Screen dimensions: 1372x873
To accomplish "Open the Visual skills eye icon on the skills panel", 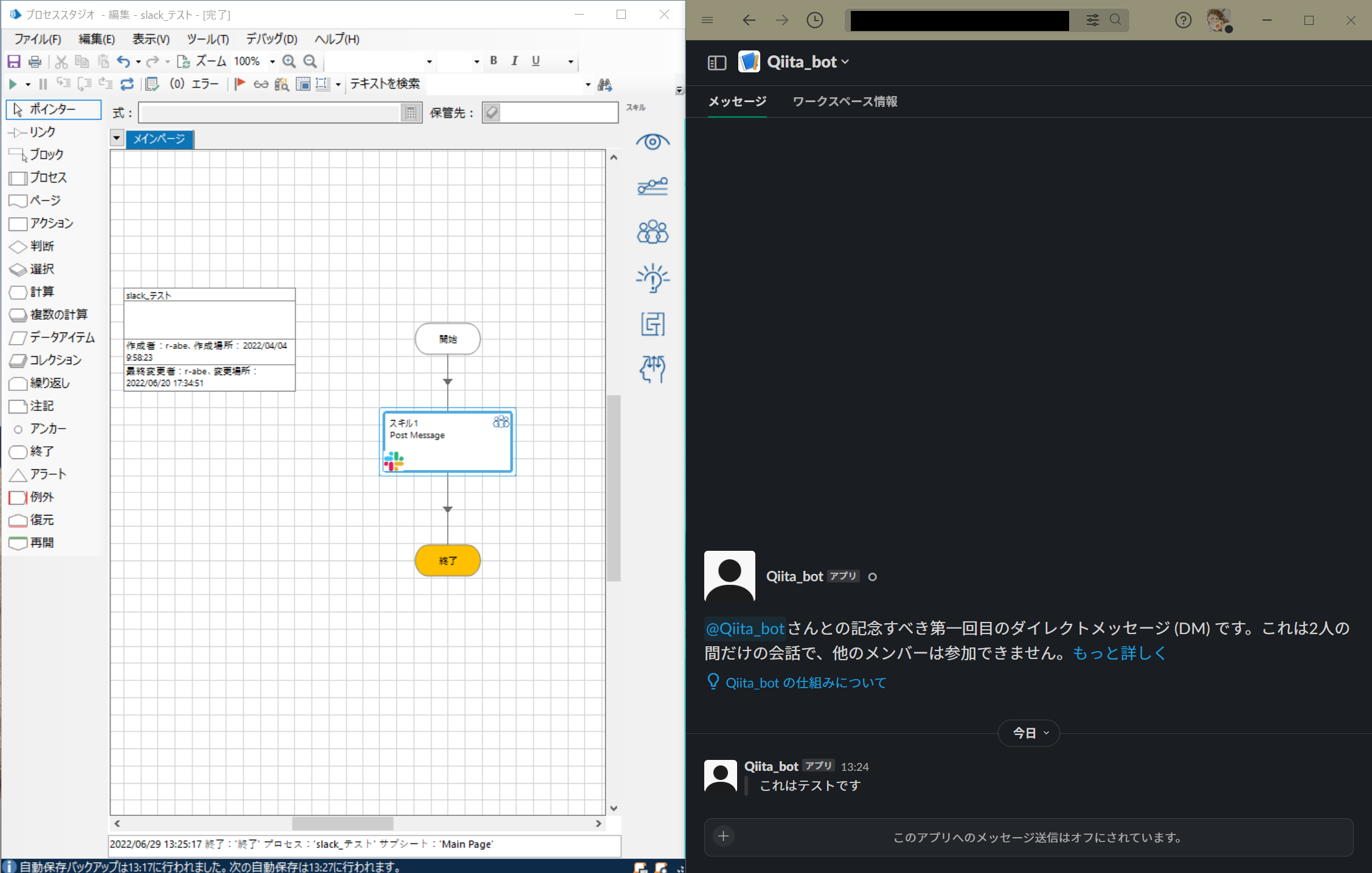I will (x=652, y=142).
